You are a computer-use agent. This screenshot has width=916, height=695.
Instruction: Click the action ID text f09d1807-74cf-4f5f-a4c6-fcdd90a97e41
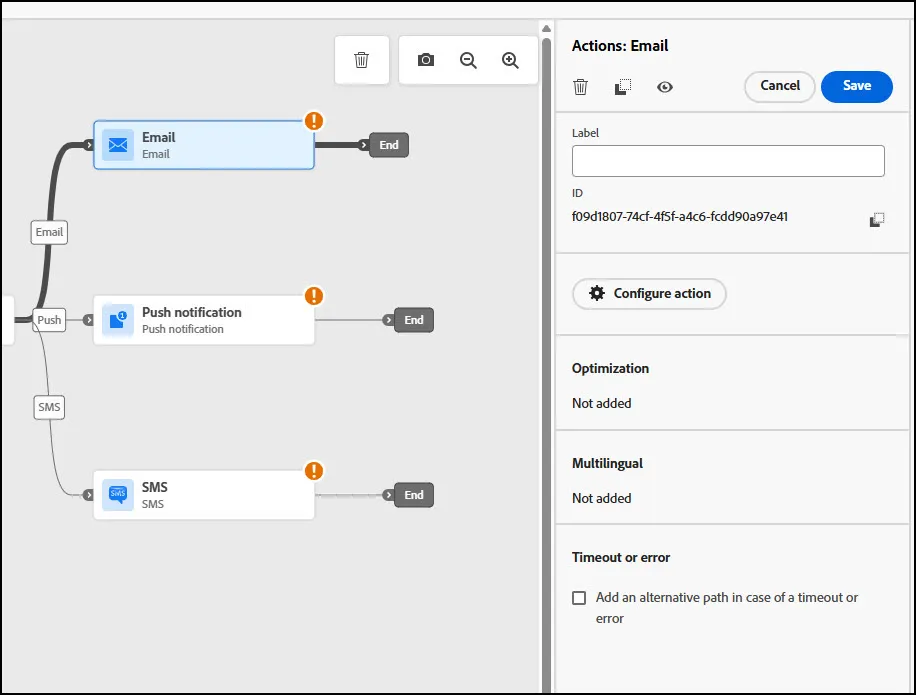pos(680,217)
